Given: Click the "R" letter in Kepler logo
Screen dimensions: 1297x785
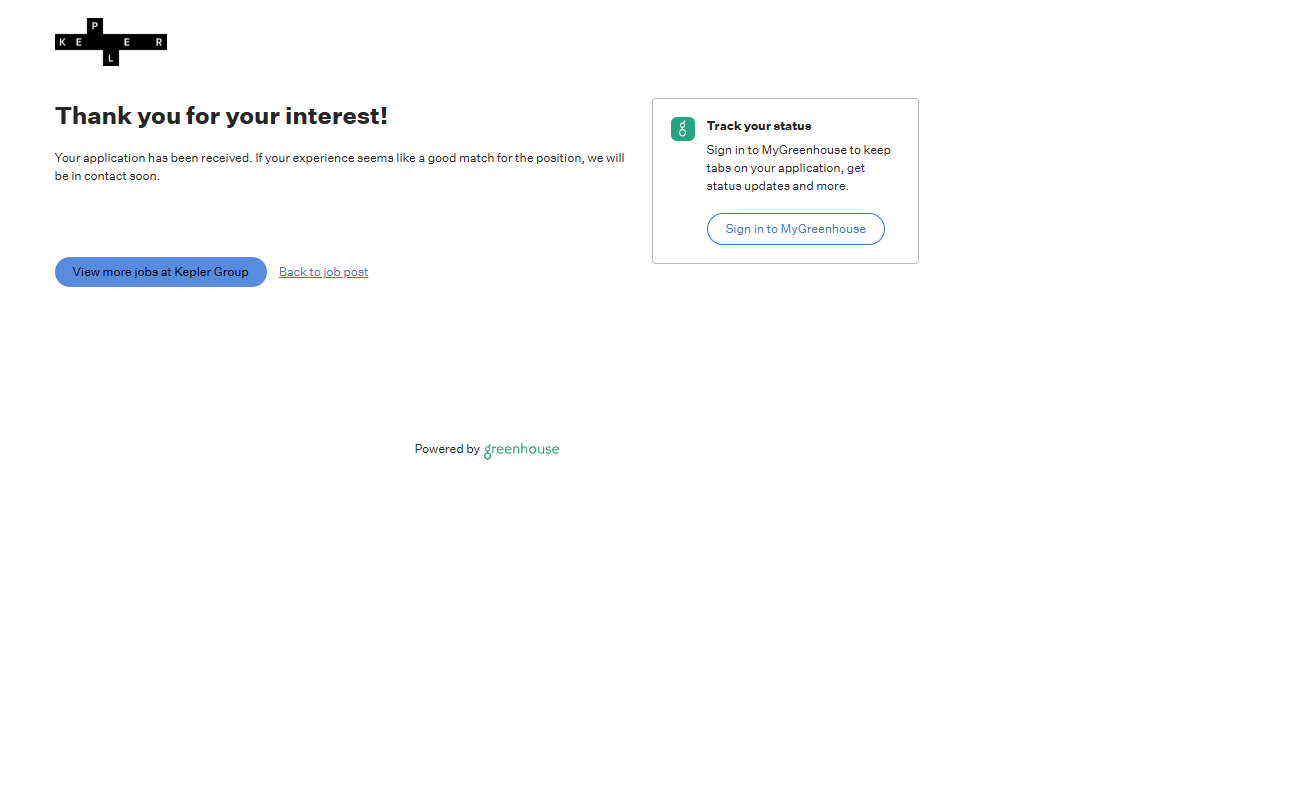Looking at the screenshot, I should coord(158,42).
